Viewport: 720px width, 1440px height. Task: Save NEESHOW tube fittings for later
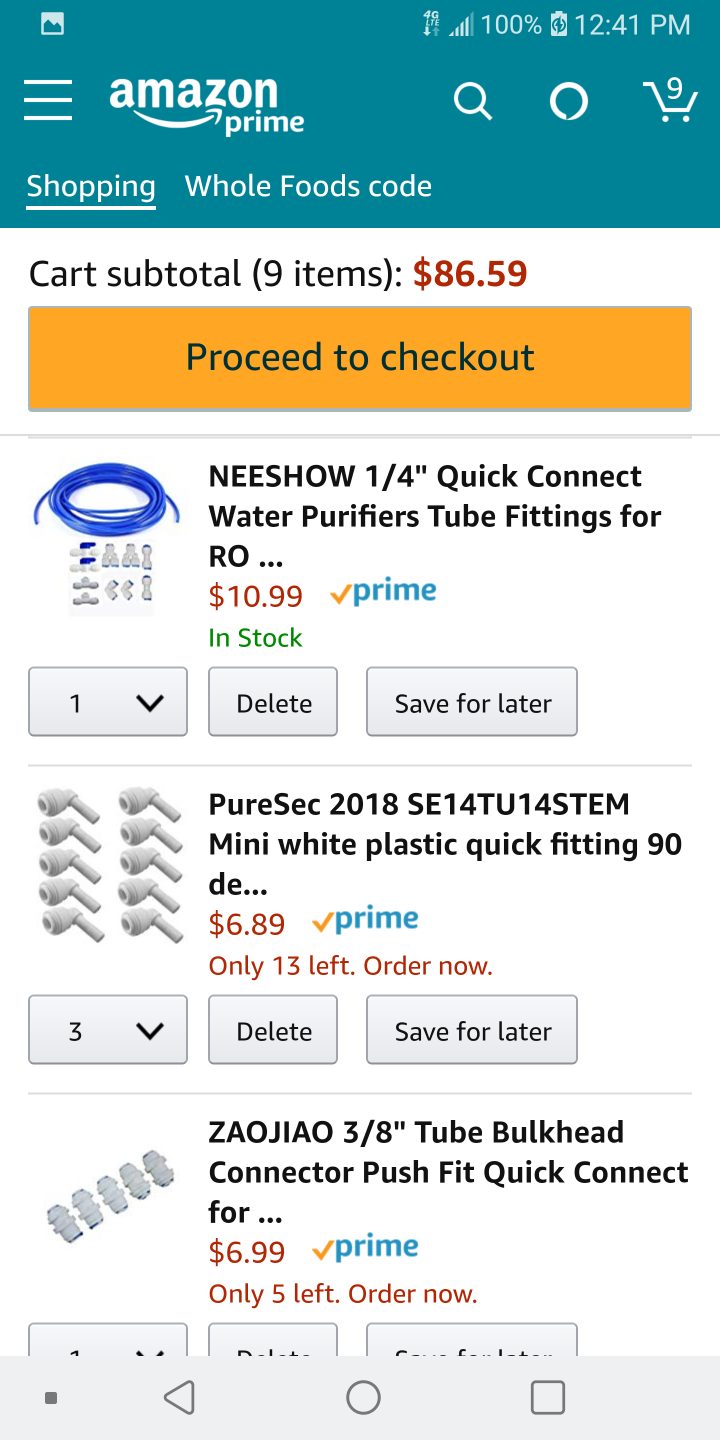click(x=472, y=702)
